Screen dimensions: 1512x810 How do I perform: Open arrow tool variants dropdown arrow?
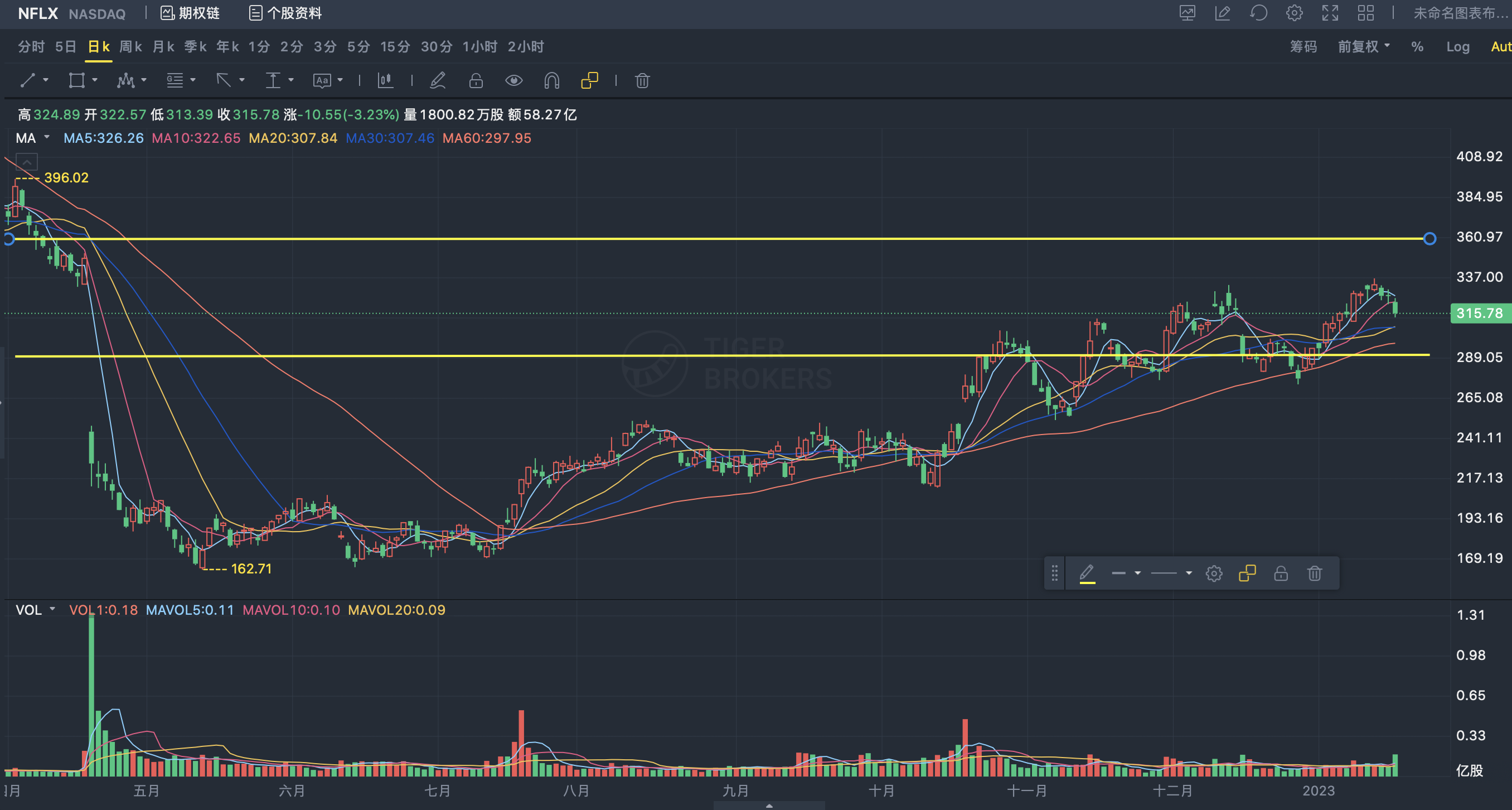pyautogui.click(x=242, y=80)
